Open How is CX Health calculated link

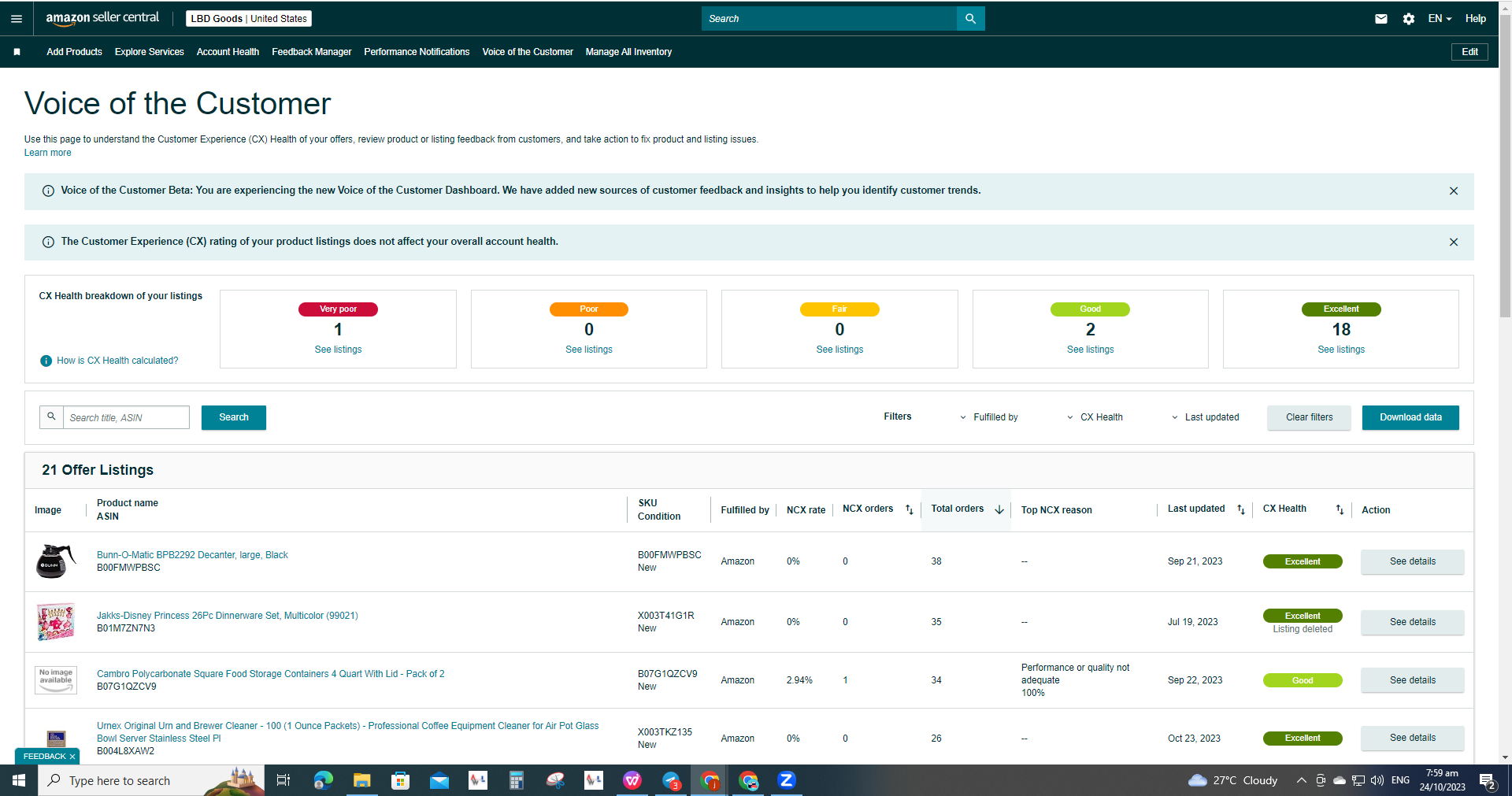pyautogui.click(x=117, y=361)
